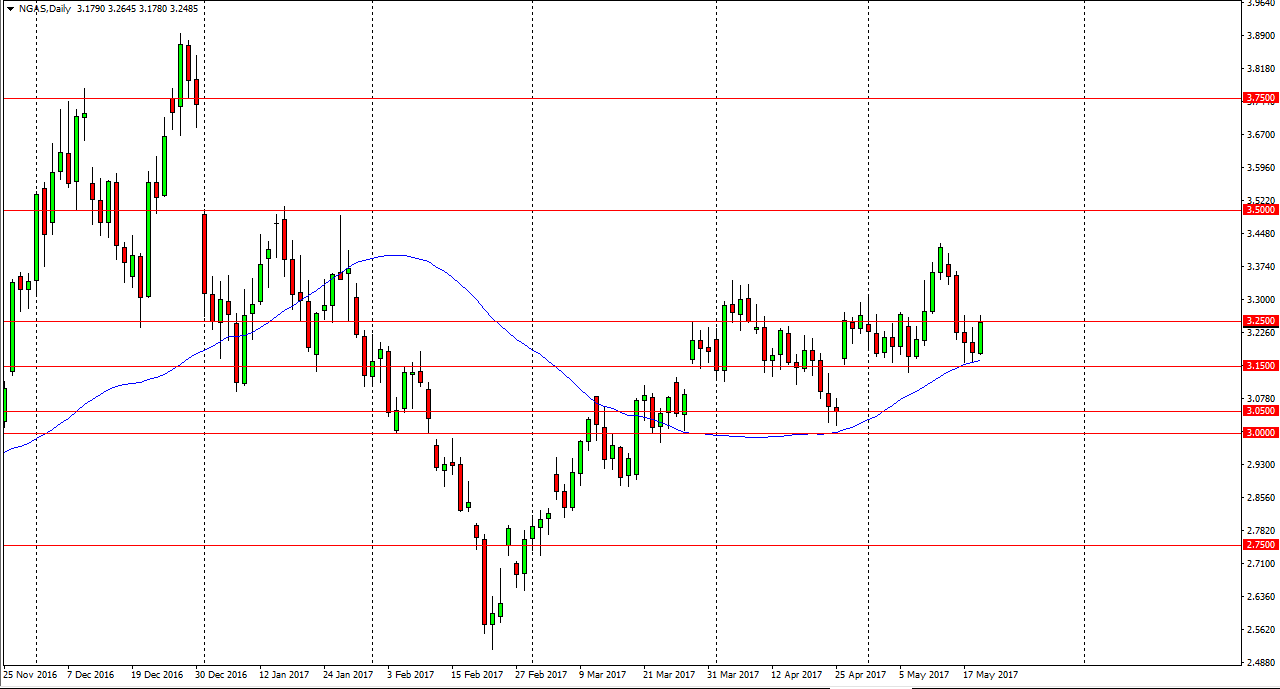Select the NGAS,Daily symbol label
The width and height of the screenshot is (1280, 689).
pyautogui.click(x=43, y=8)
